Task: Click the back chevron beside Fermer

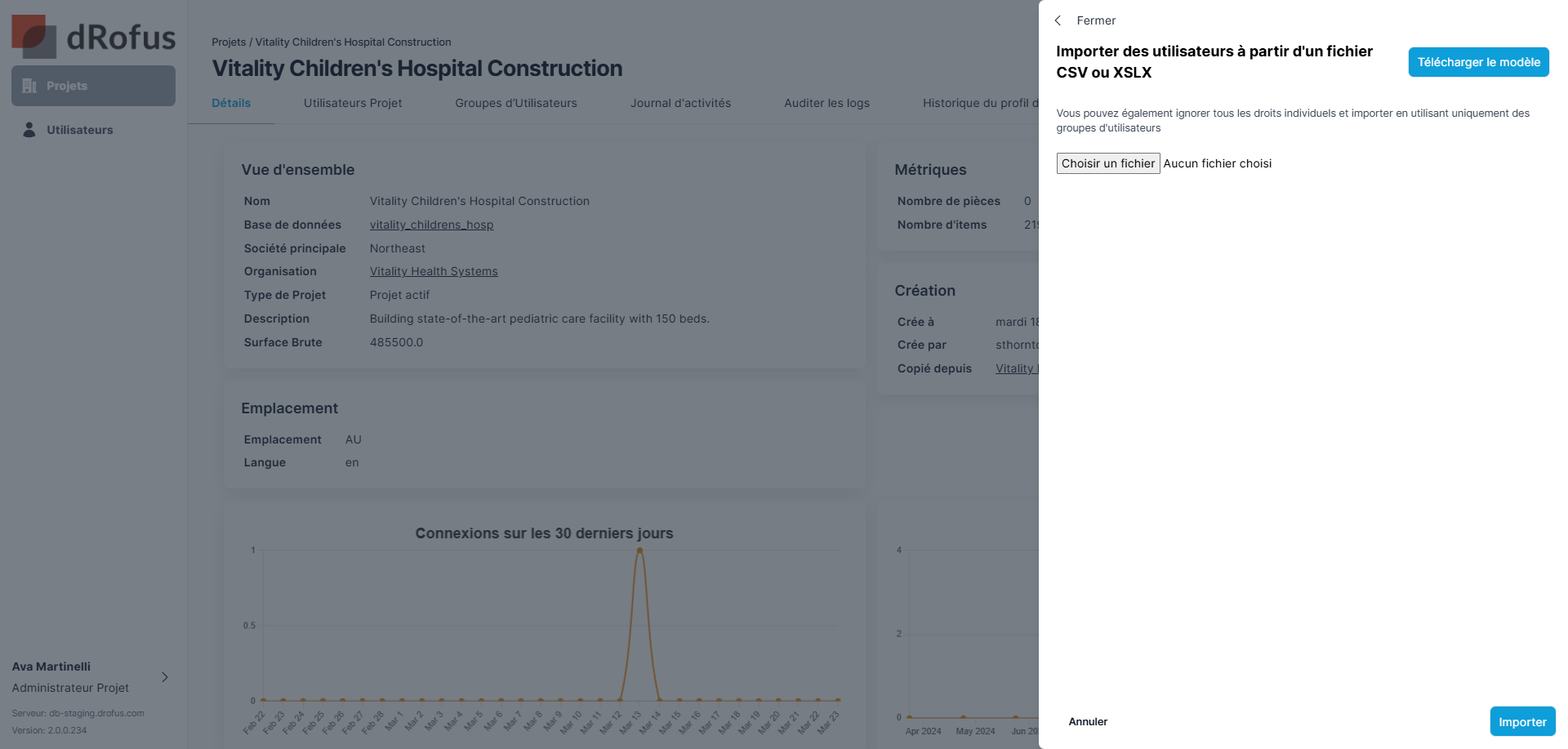Action: coord(1058,20)
